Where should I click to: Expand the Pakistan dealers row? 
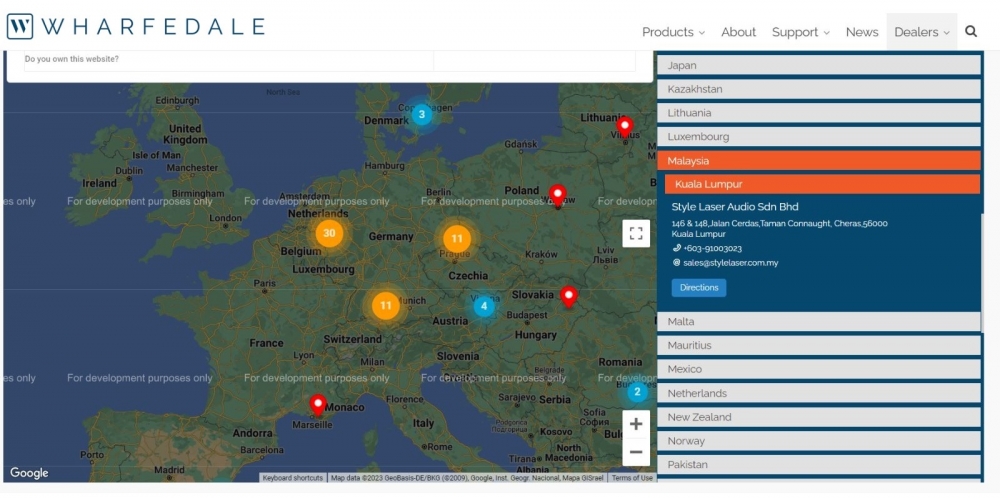coord(819,465)
